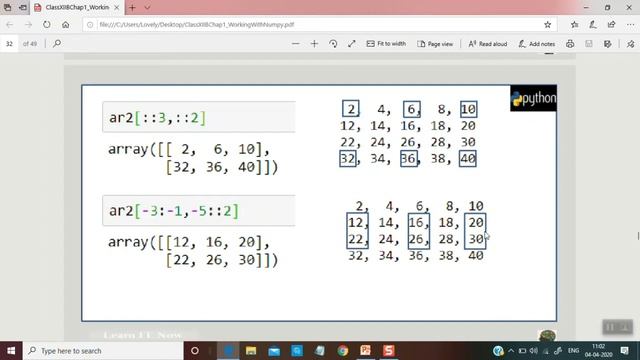Viewport: 640px width, 360px height.
Task: Open Cortana circle icon
Action: coord(195,351)
